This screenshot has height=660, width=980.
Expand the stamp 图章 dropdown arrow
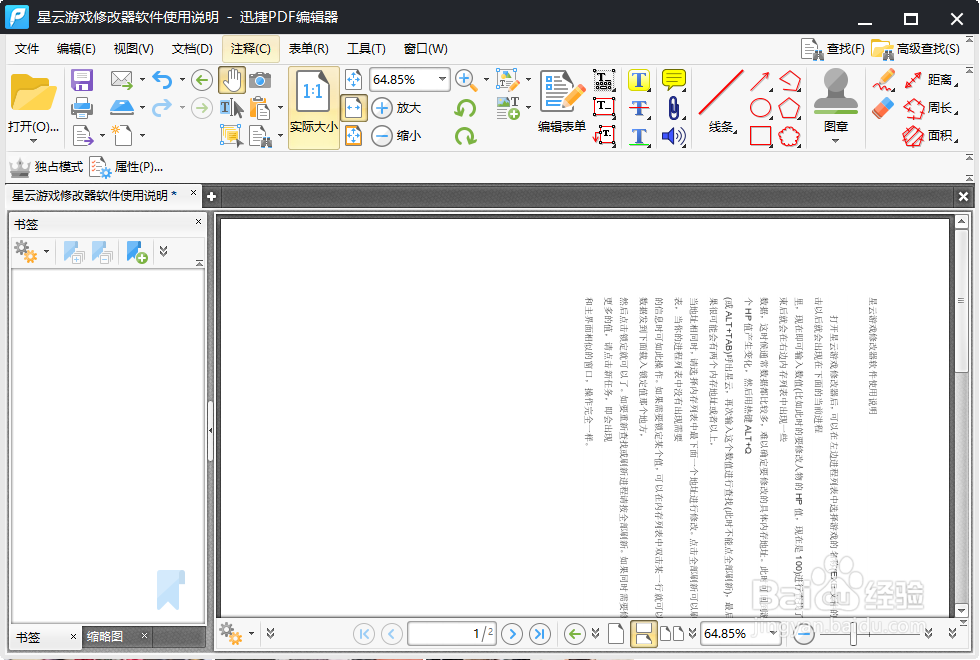836,141
